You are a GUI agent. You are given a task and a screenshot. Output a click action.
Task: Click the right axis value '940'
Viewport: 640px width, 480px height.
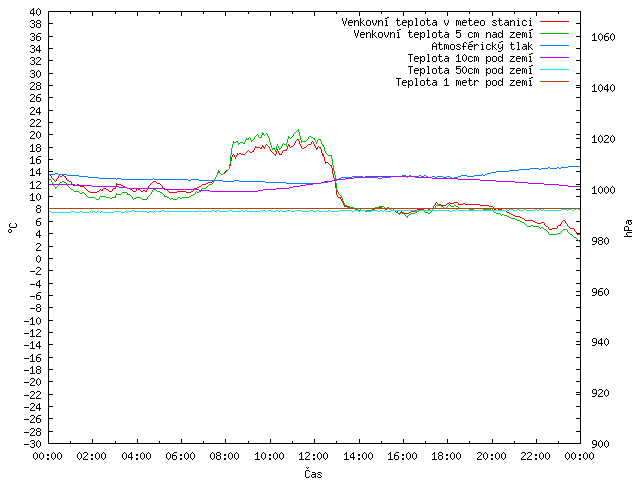click(x=600, y=342)
